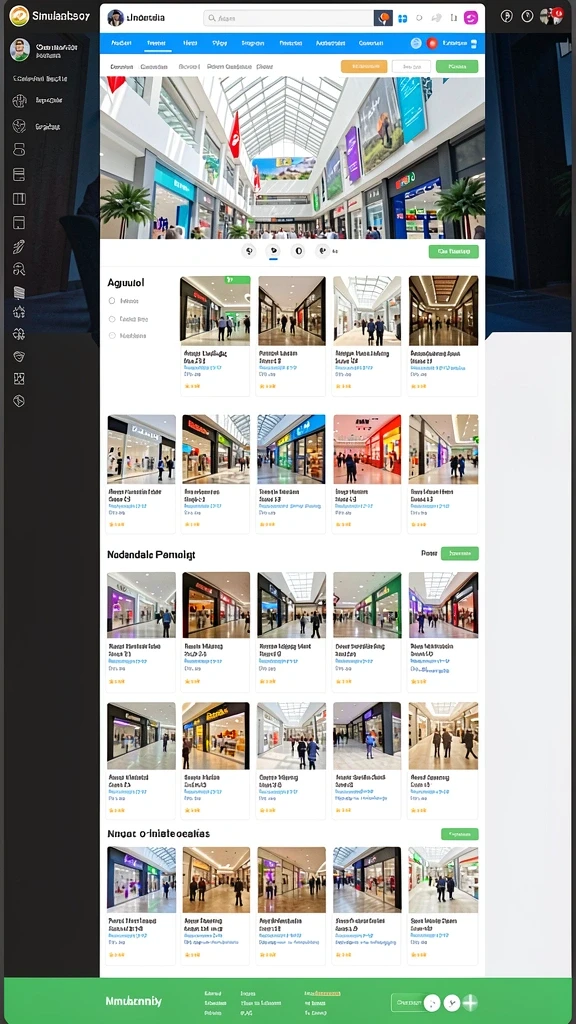Select the first tab in the blue navigation bar
Screen dimensions: 576x1024
[x=121, y=44]
